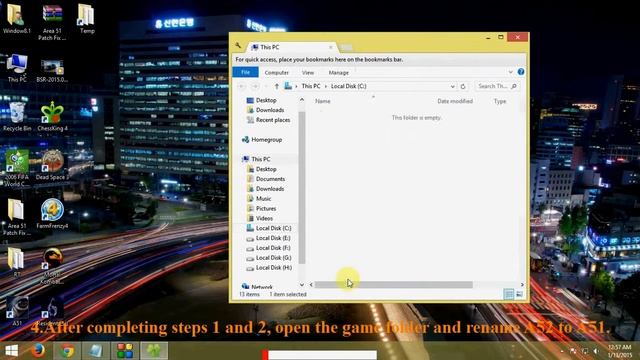Select the Dead Space 3 shortcut
Image resolution: width=640 pixels, height=360 pixels.
tap(52, 165)
